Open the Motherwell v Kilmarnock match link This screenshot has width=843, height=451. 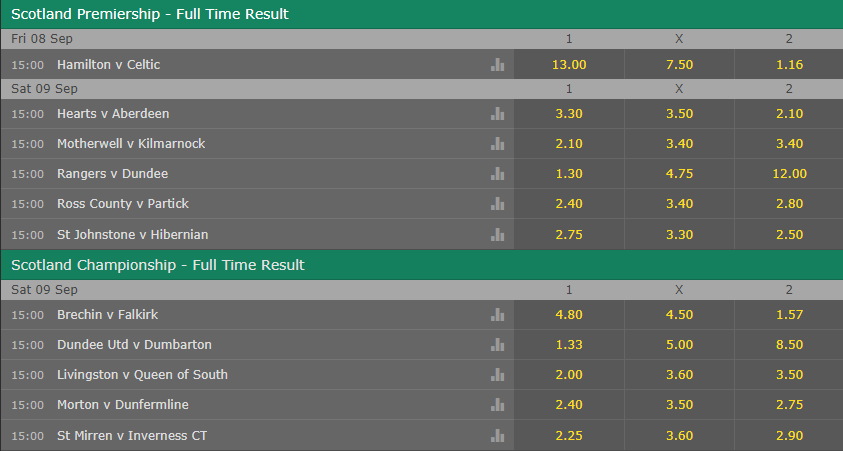coord(131,144)
